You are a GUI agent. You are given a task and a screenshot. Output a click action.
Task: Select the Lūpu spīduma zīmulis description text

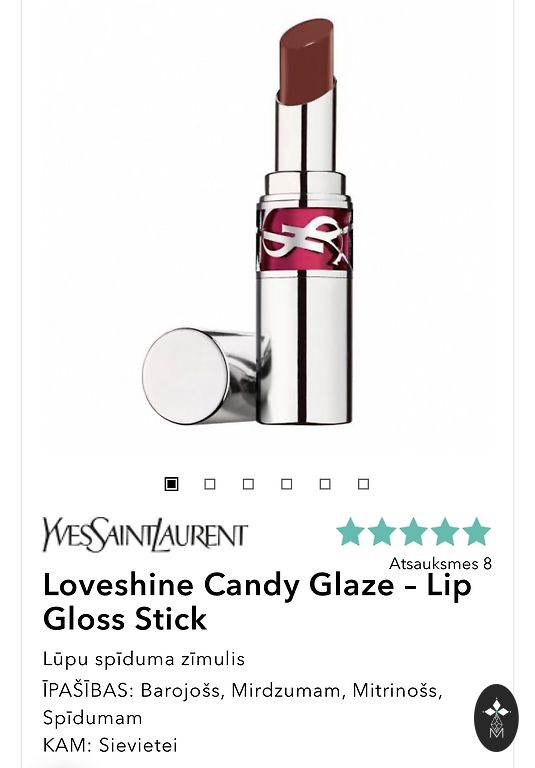(144, 659)
